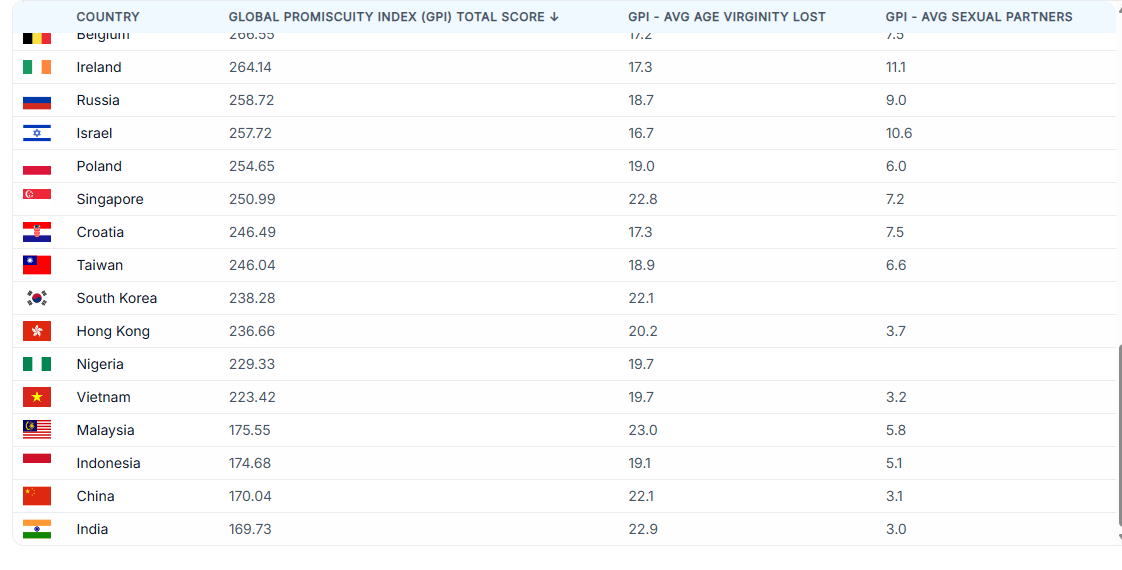Click the Vietnam flag icon

click(x=37, y=397)
